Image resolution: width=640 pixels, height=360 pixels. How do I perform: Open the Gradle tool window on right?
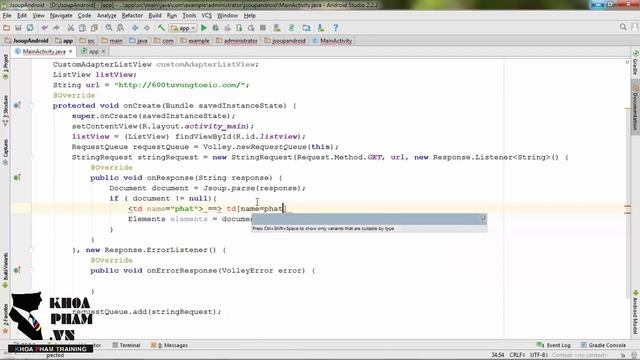coord(635,63)
